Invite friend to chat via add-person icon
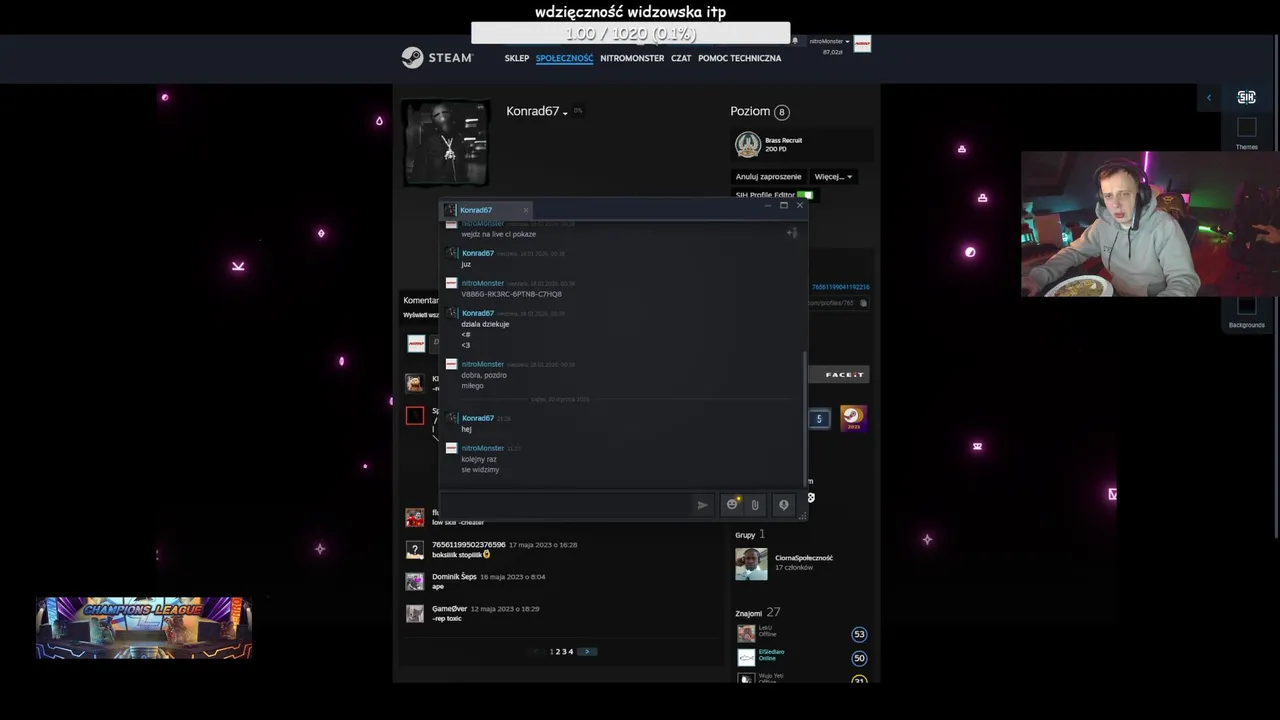 click(x=792, y=233)
